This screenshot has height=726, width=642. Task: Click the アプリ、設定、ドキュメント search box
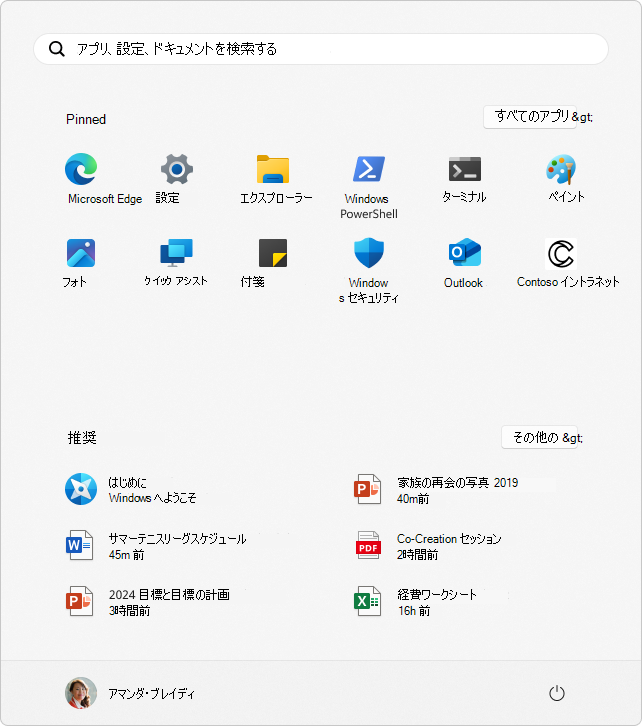point(321,49)
